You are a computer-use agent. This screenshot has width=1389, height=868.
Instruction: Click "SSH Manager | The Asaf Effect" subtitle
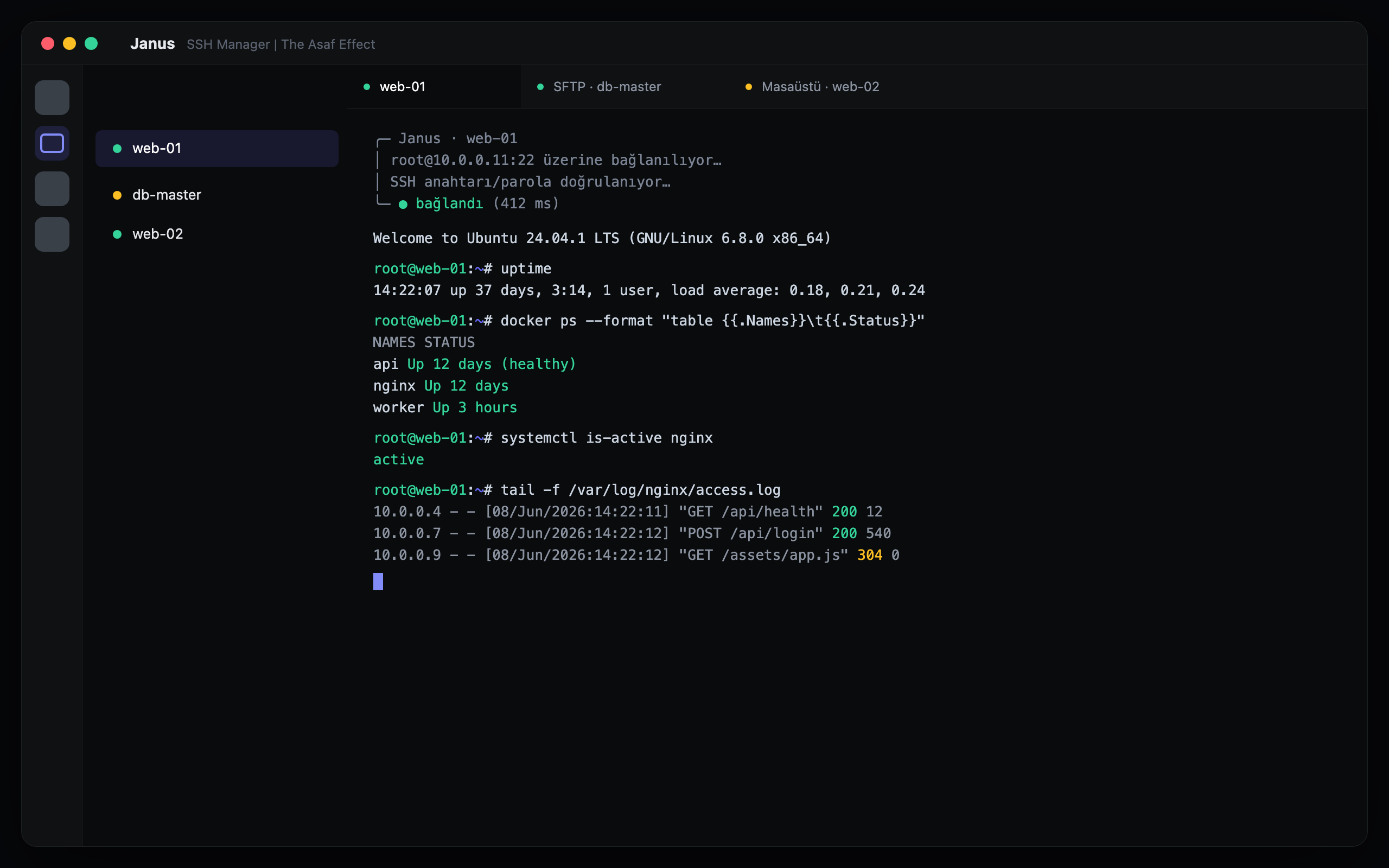click(281, 44)
